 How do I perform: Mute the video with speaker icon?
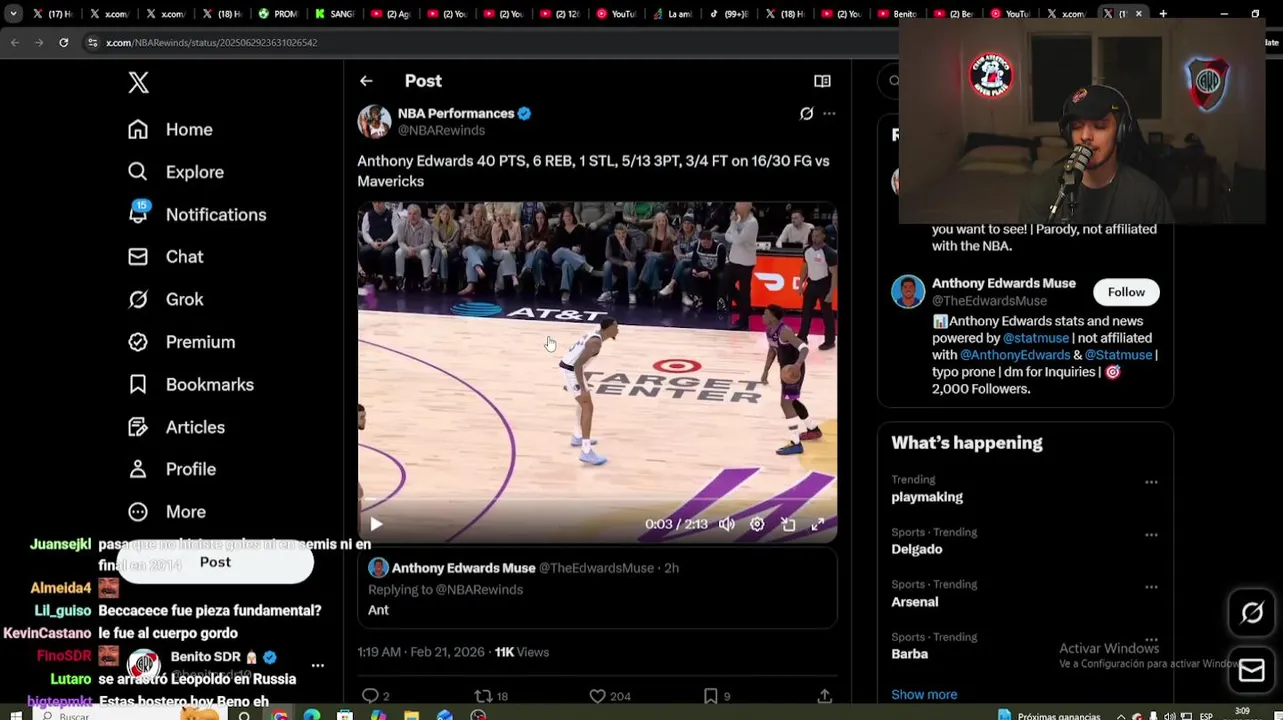[727, 524]
